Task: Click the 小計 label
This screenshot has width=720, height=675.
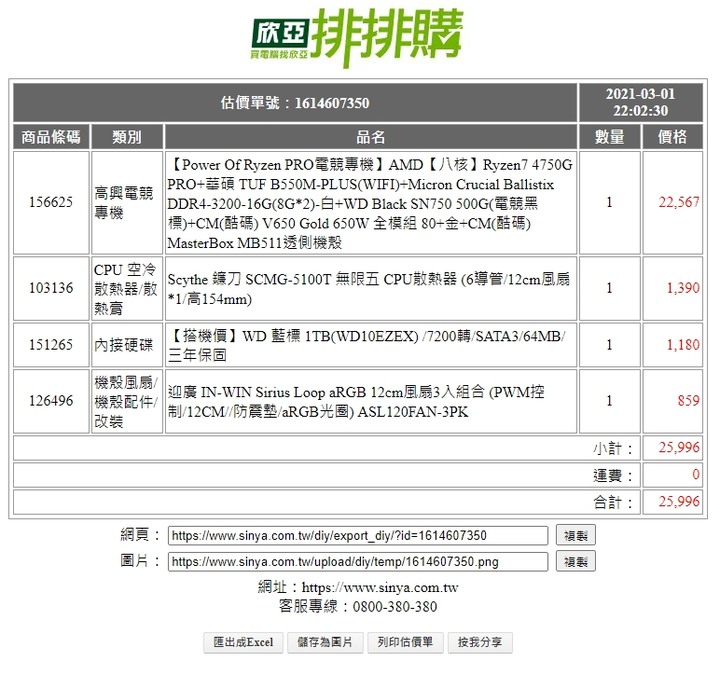Action: pyautogui.click(x=613, y=449)
